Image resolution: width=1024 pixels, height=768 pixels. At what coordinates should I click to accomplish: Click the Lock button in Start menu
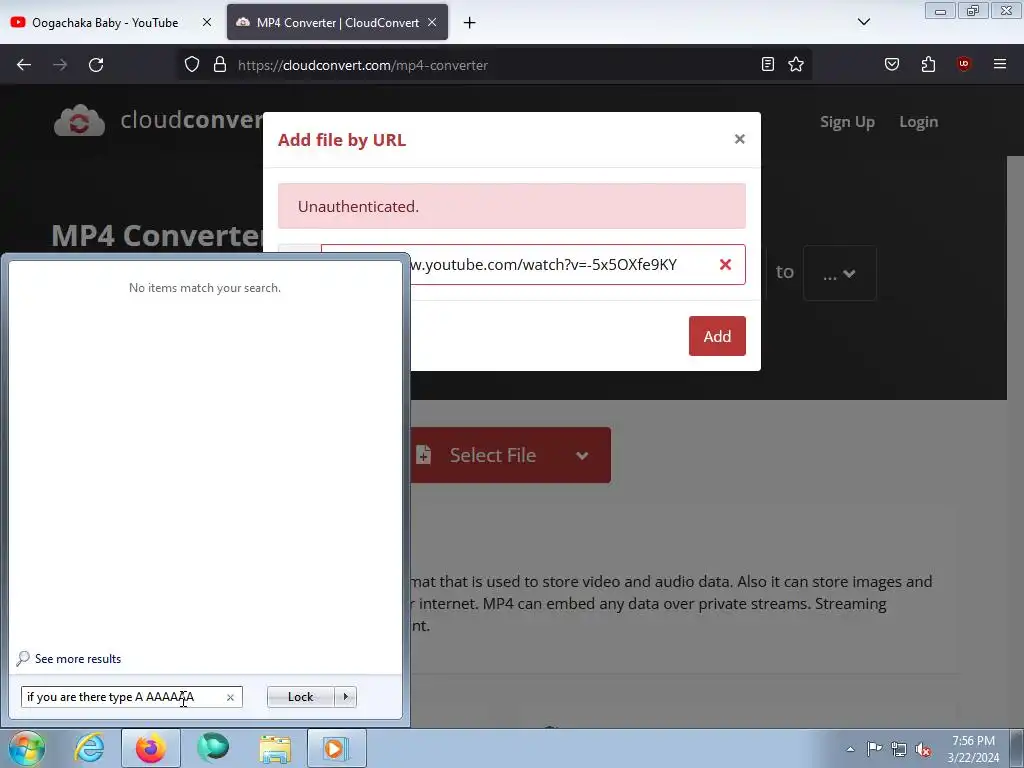coord(300,697)
